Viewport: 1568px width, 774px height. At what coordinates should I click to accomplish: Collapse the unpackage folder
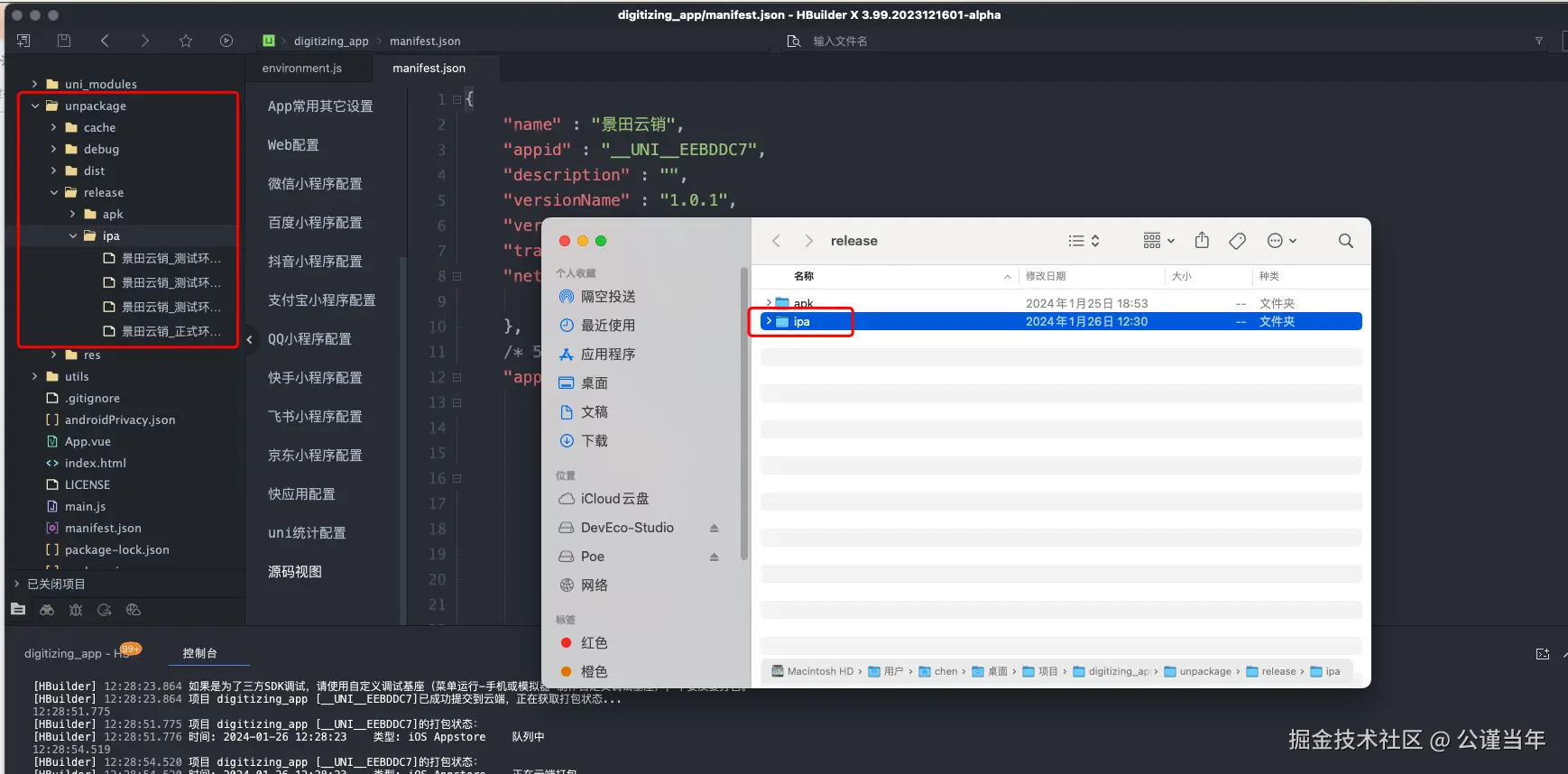(34, 106)
